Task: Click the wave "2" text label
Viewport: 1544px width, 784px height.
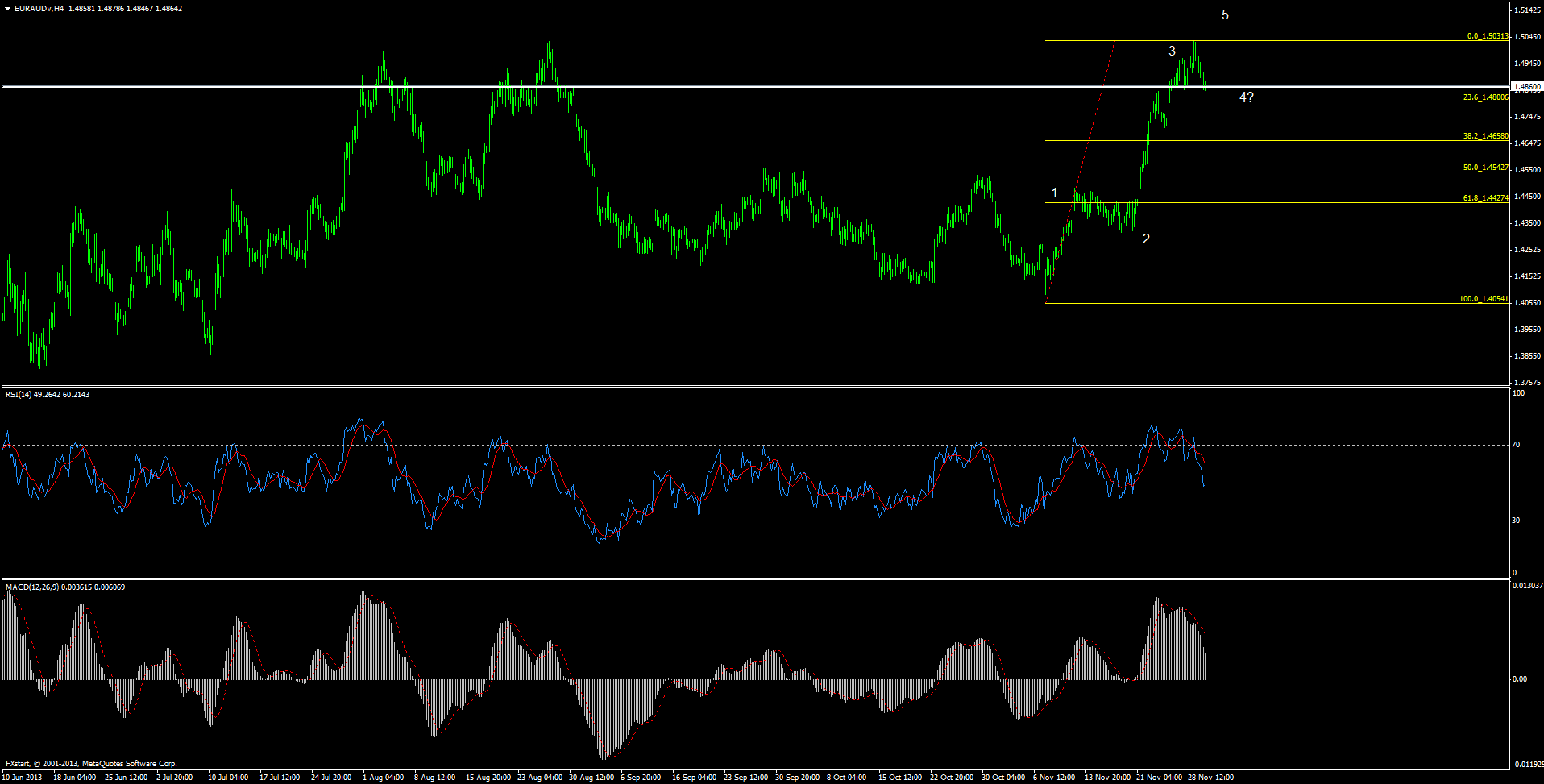Action: (1146, 239)
